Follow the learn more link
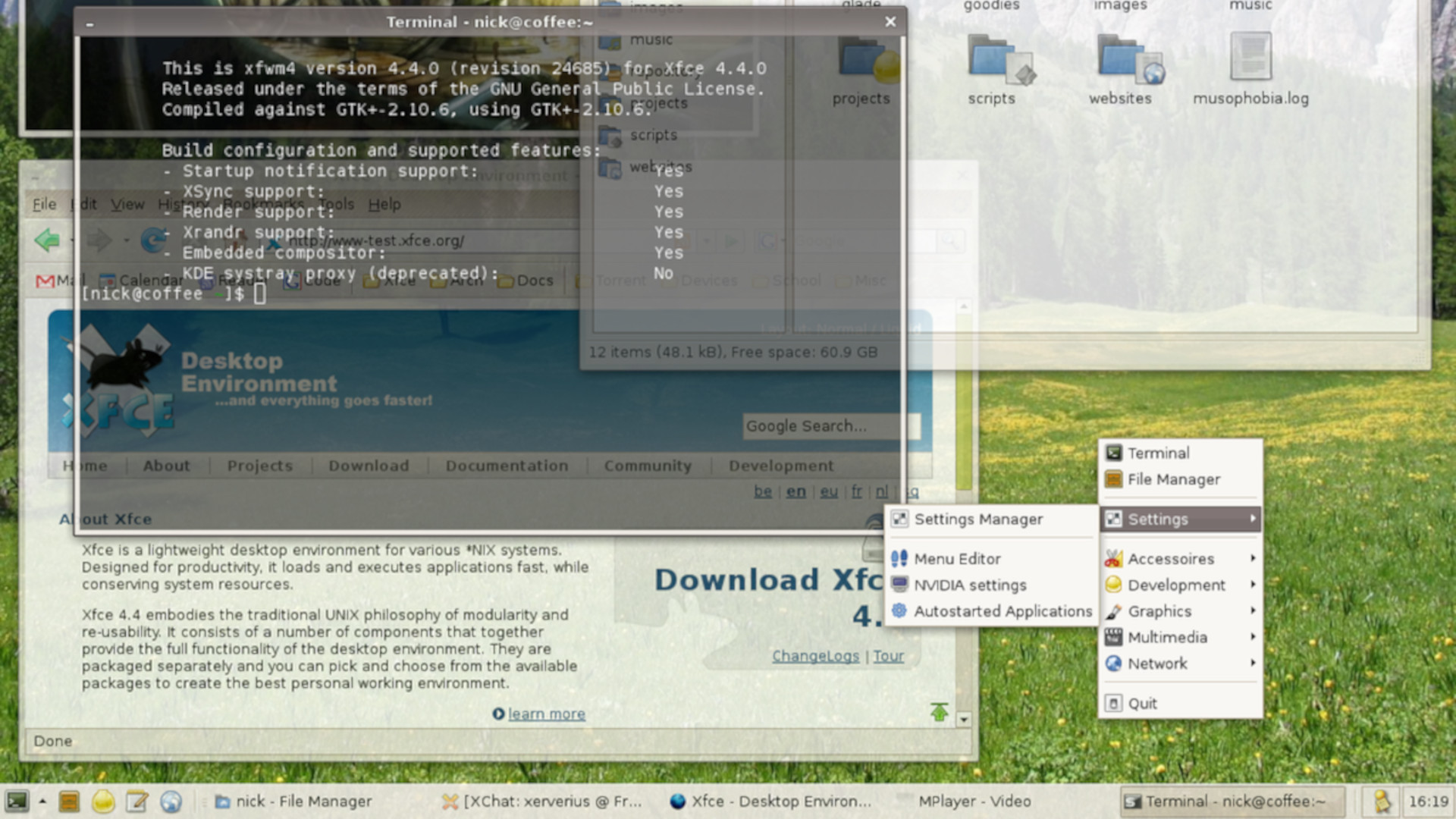Image resolution: width=1456 pixels, height=819 pixels. 546,714
